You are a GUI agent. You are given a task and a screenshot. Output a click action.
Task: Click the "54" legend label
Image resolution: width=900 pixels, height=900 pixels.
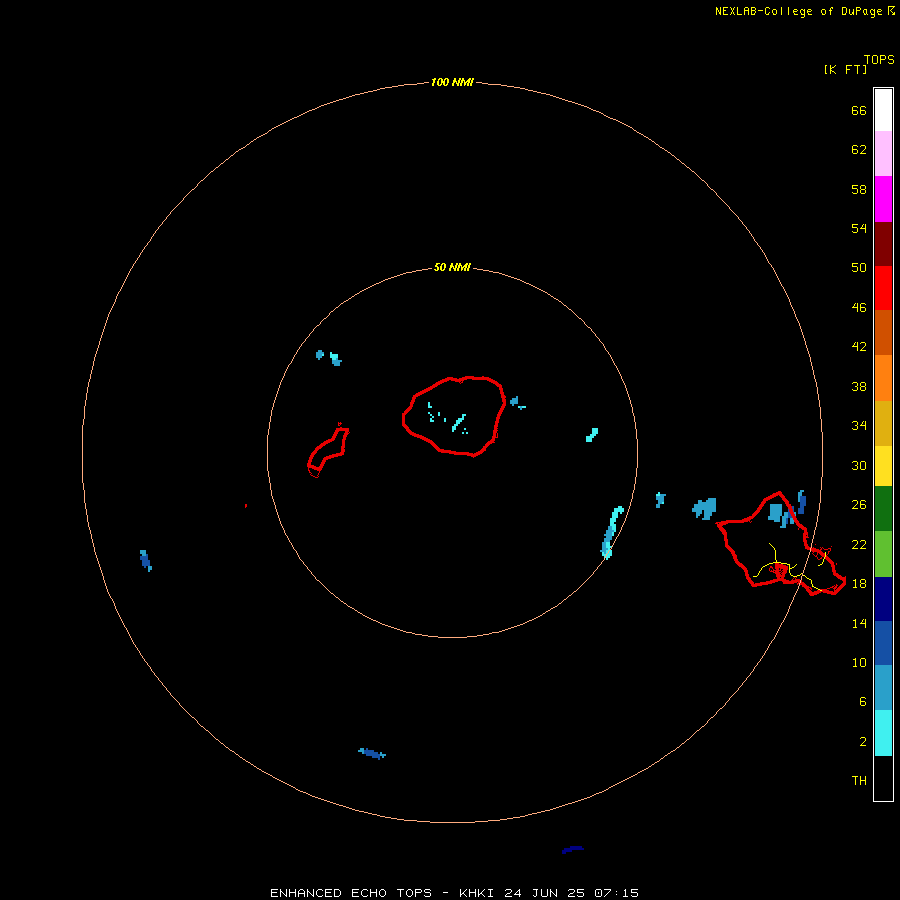(x=859, y=228)
